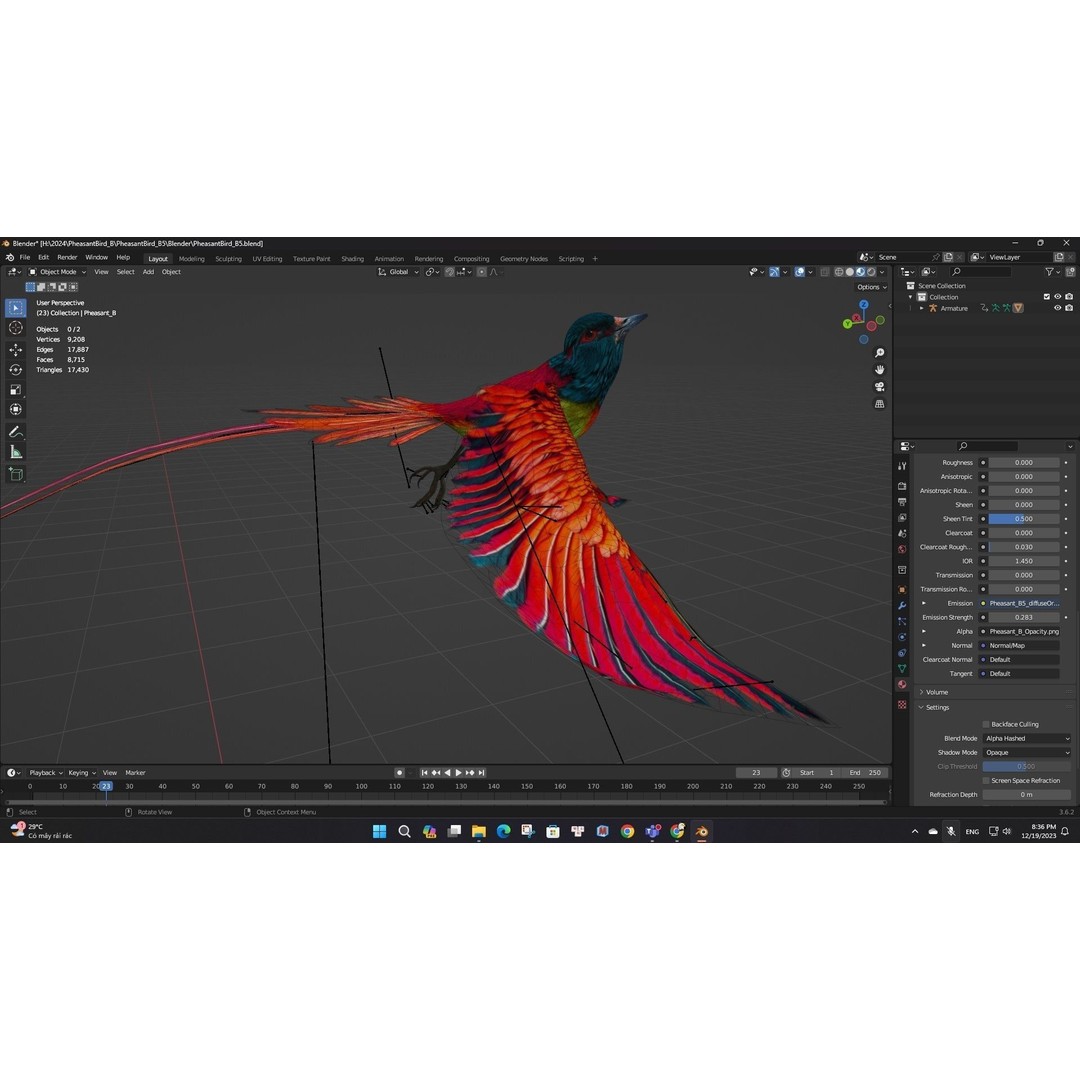The image size is (1080, 1080).
Task: Open the Object Data properties tab
Action: [902, 669]
